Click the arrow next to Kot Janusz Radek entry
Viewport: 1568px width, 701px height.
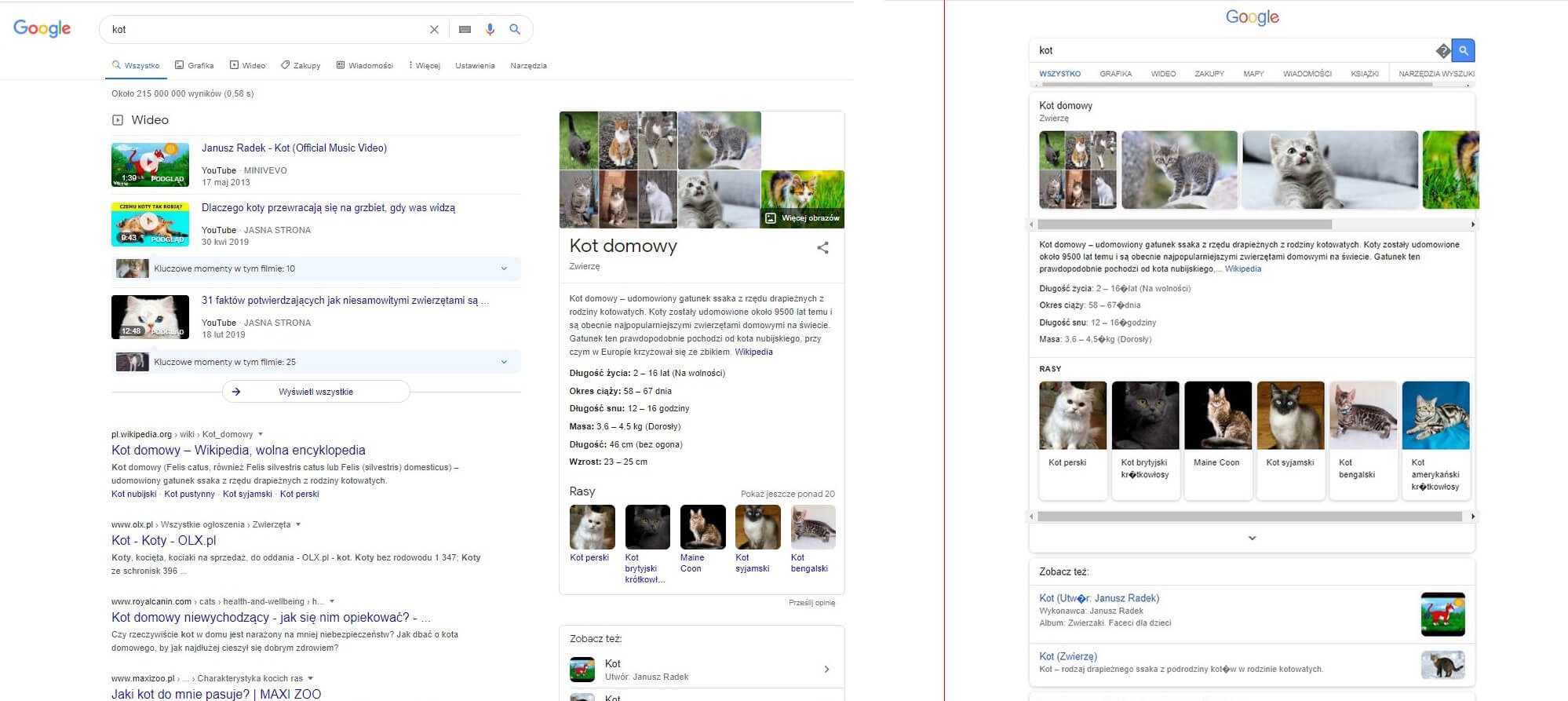[x=826, y=669]
